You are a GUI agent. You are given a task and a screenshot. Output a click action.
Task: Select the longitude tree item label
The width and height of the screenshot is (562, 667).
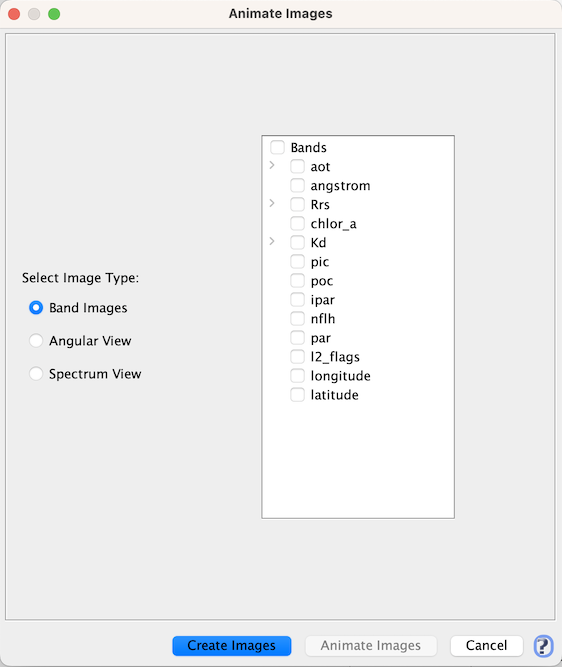340,376
